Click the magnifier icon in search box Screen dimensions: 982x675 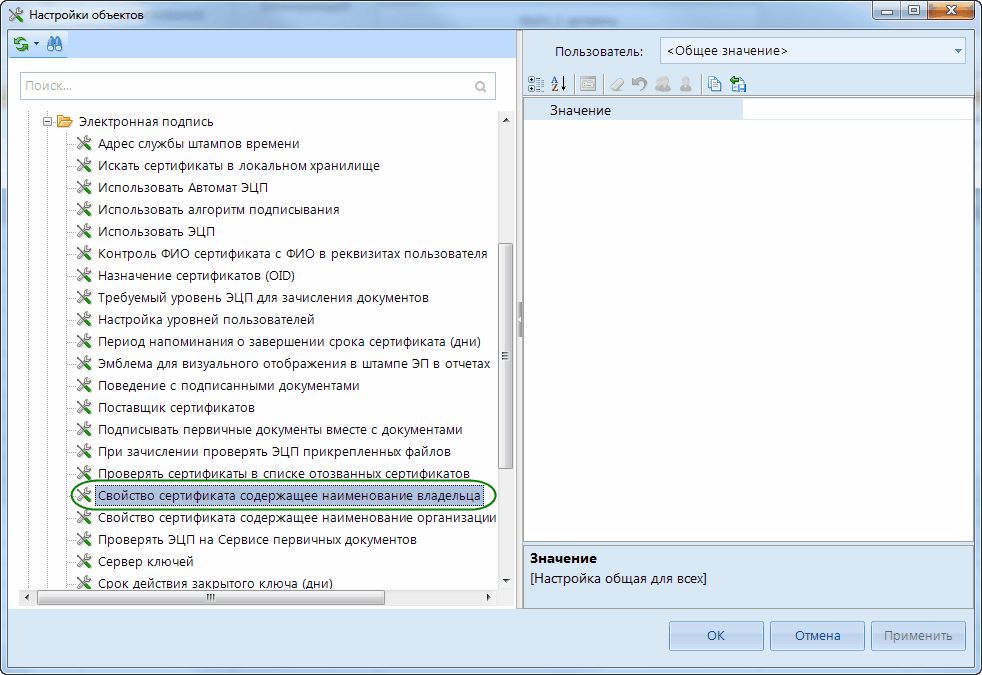(481, 86)
